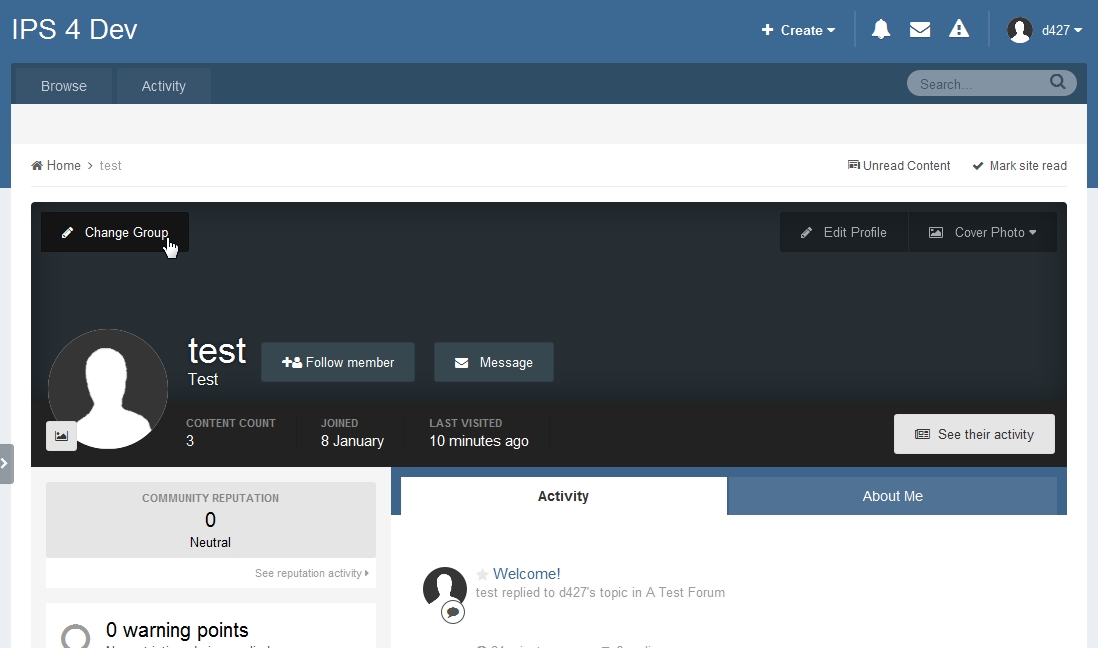Click test's avatar in the activity feed
The width and height of the screenshot is (1098, 648).
tap(444, 588)
